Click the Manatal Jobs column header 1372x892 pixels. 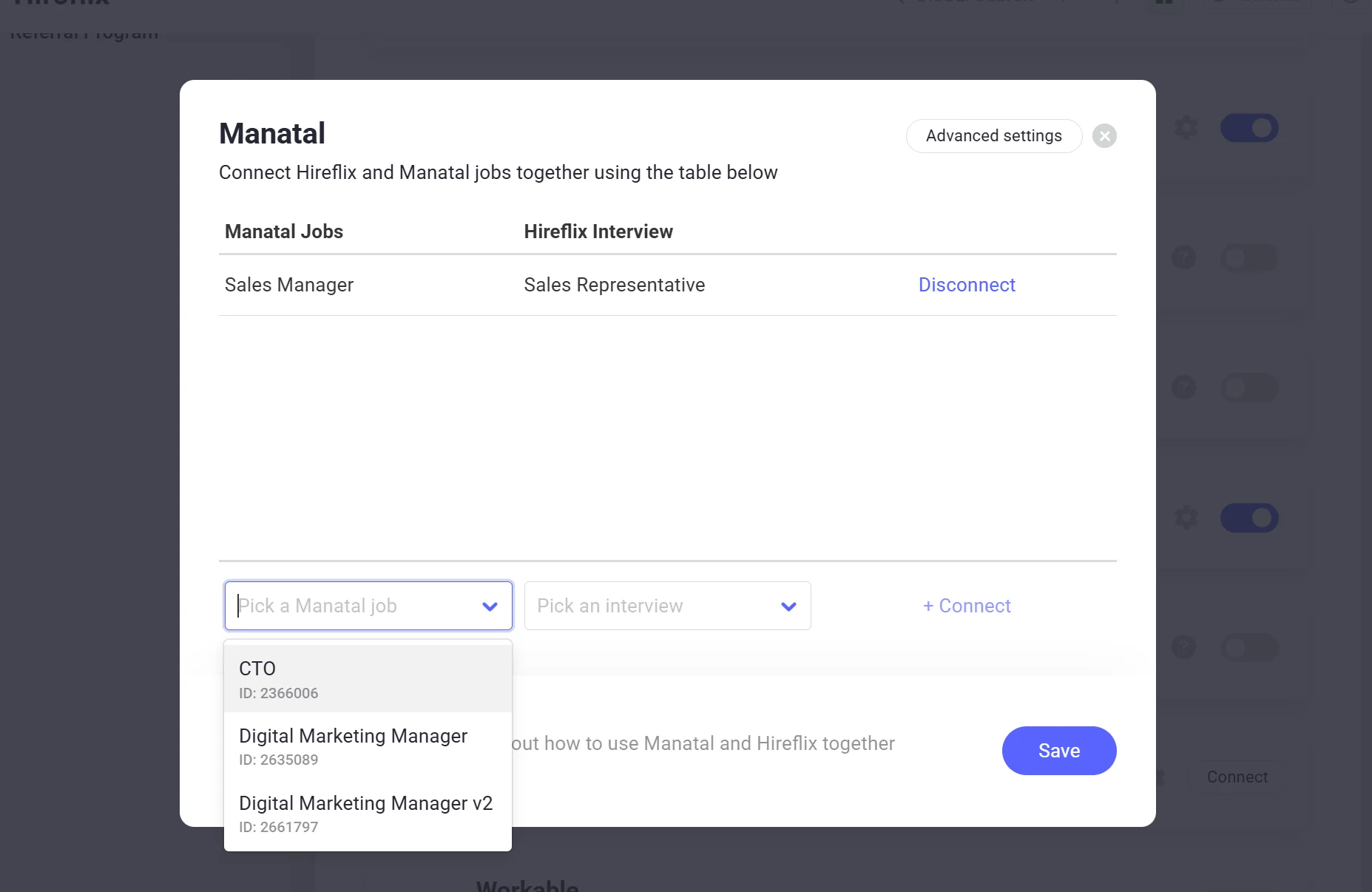pyautogui.click(x=284, y=232)
